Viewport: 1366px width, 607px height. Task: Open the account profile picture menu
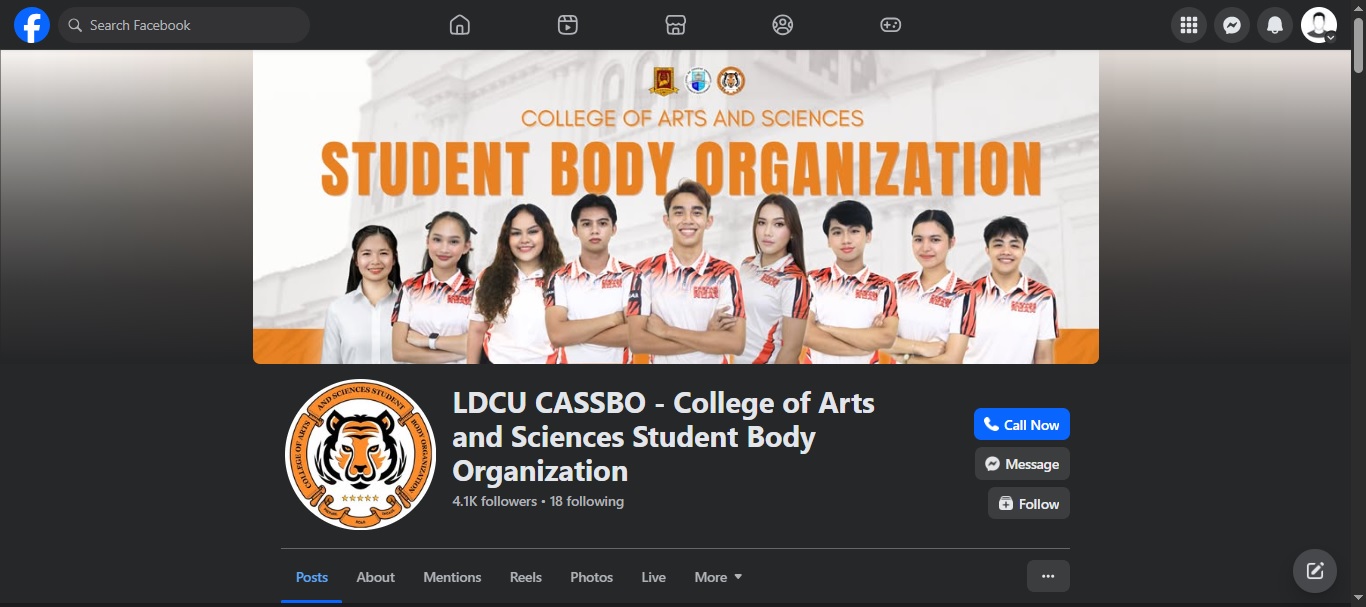coord(1319,25)
